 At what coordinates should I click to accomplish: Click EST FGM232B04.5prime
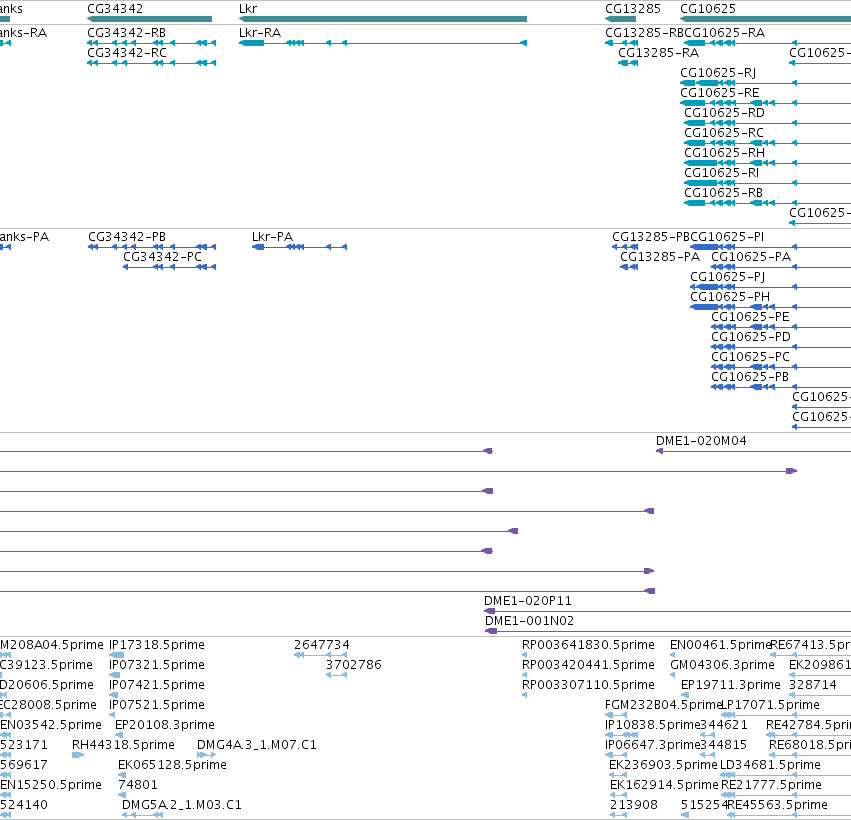663,705
